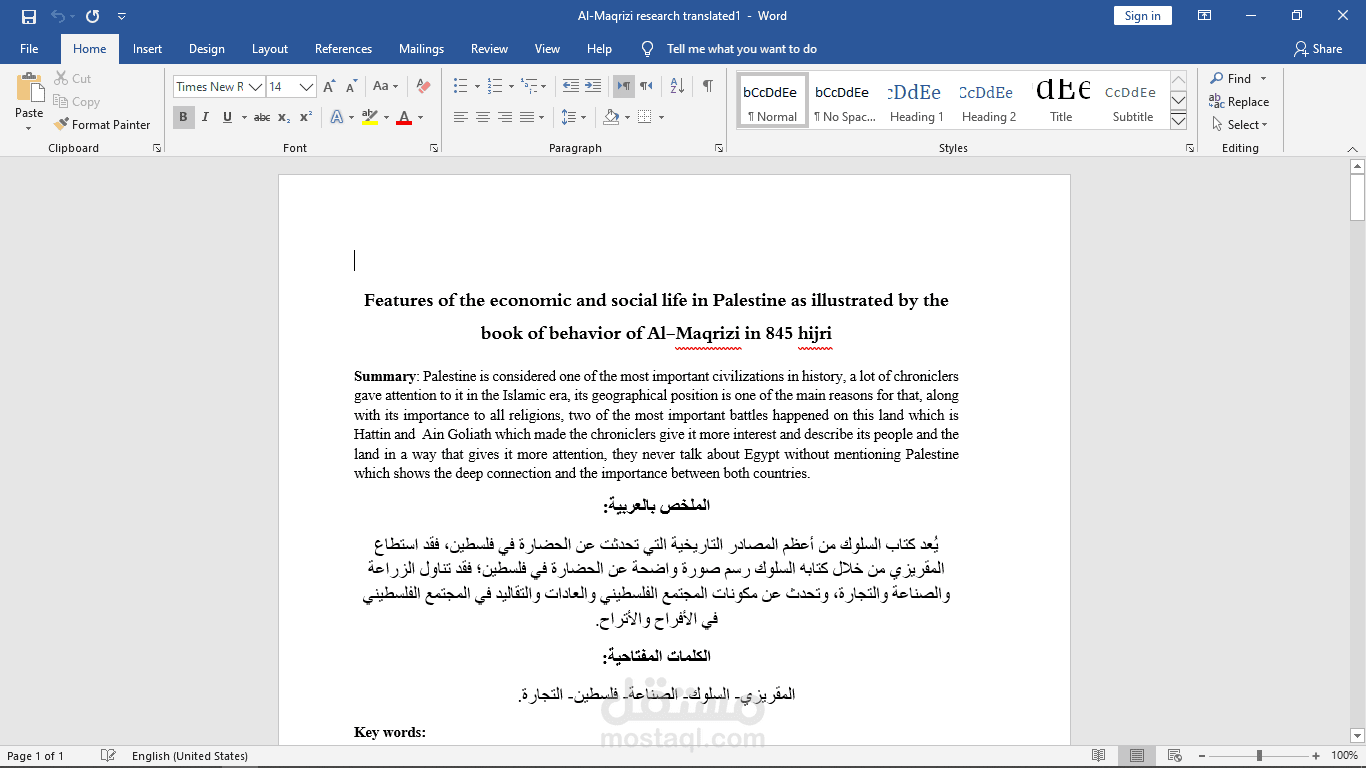The height and width of the screenshot is (768, 1366).
Task: Toggle Underline formatting
Action: [x=227, y=117]
